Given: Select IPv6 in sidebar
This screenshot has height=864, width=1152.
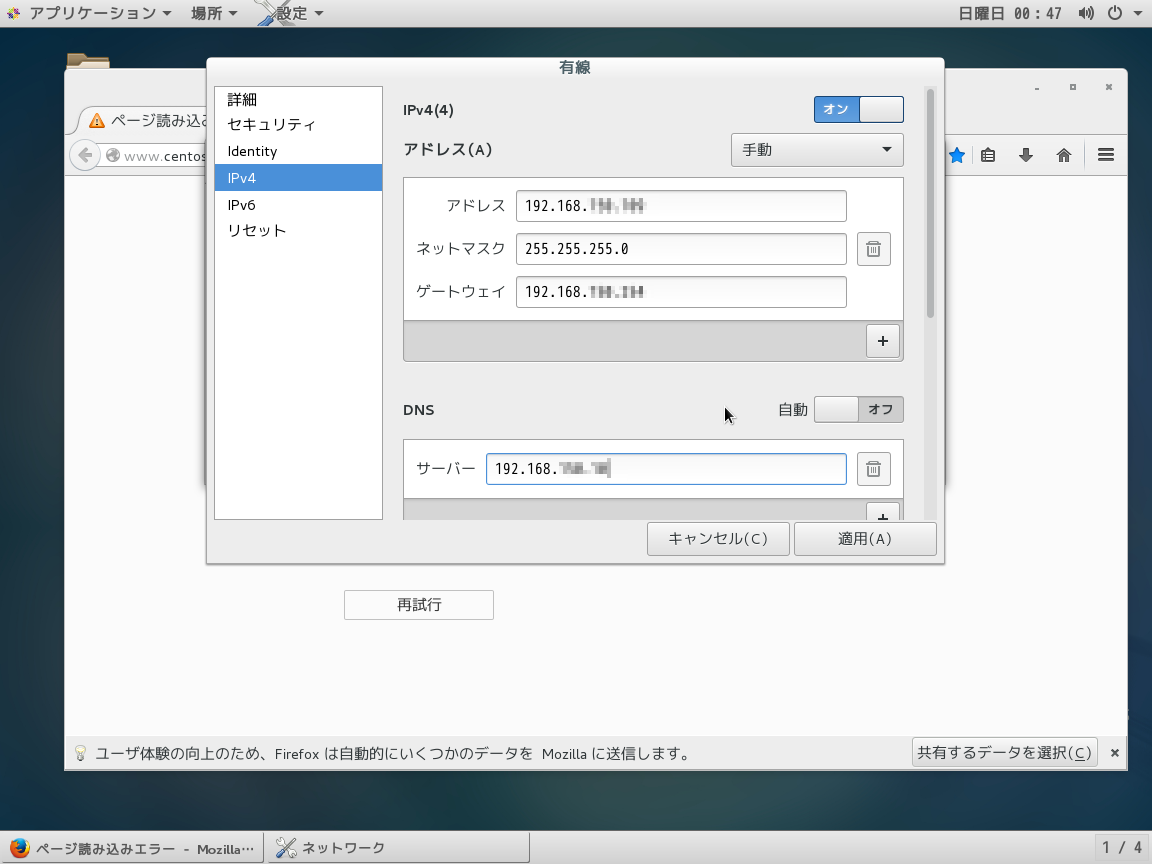Looking at the screenshot, I should (298, 204).
